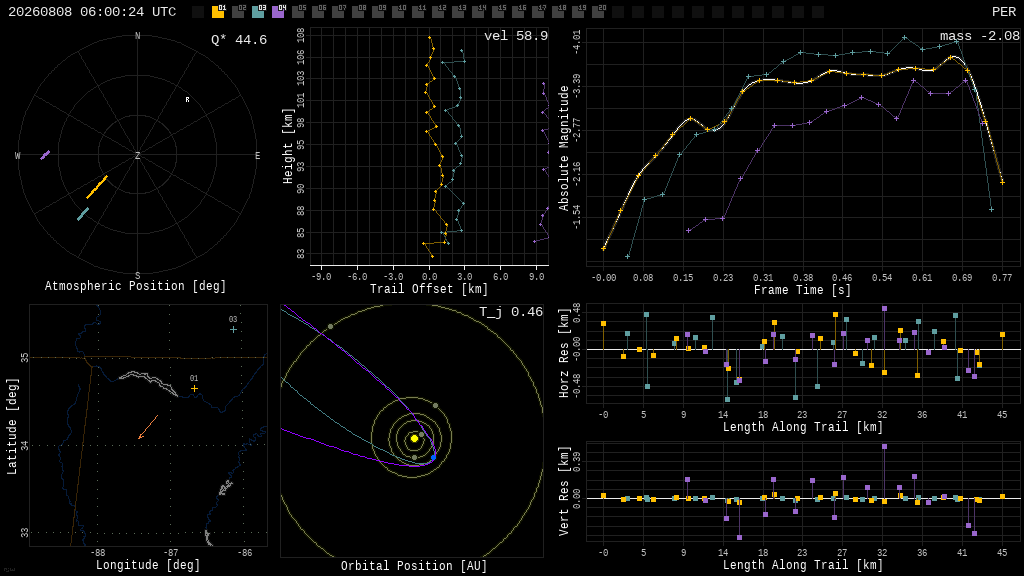The height and width of the screenshot is (576, 1024).
Task: Click the gray station 05 indicator
Action: click(x=298, y=12)
